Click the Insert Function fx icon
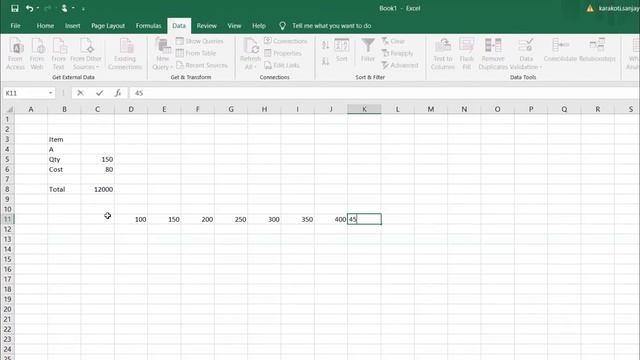Screen dimensions: 640x360 (118, 93)
